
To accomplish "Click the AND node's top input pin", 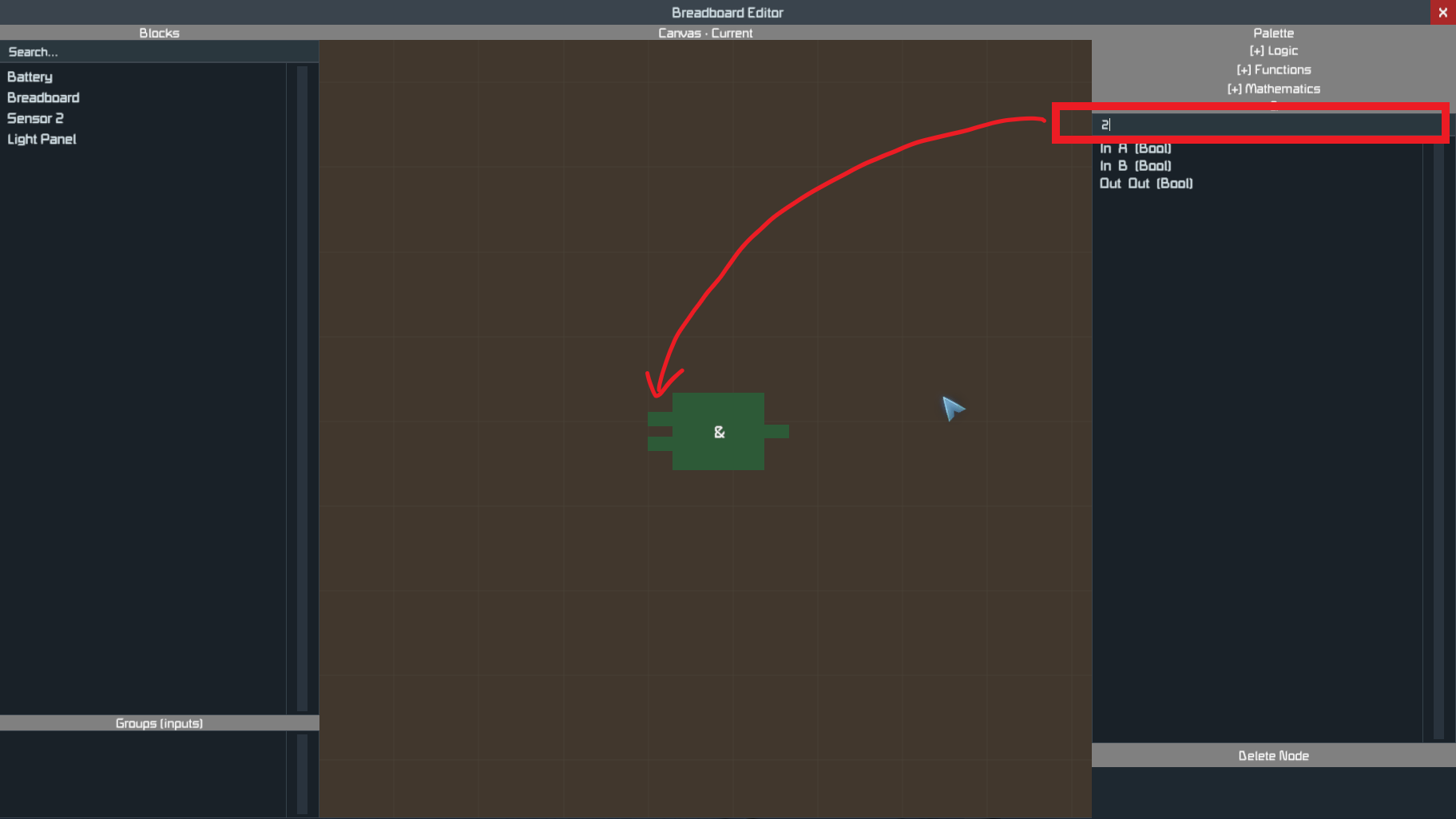I will point(660,418).
